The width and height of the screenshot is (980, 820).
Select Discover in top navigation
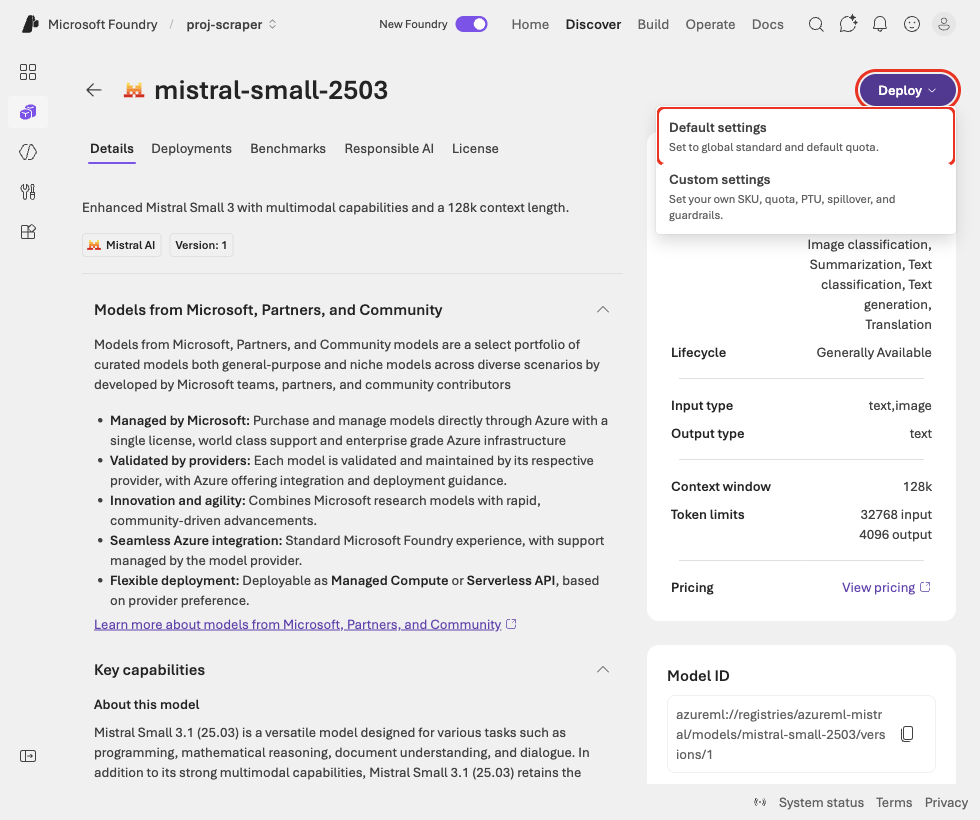pyautogui.click(x=593, y=24)
